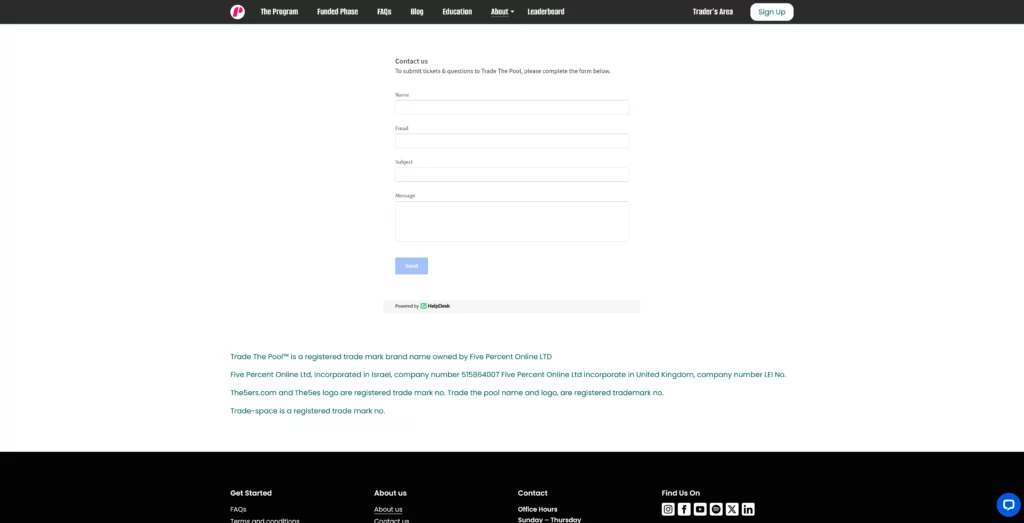Open the live chat widget

(x=1008, y=504)
